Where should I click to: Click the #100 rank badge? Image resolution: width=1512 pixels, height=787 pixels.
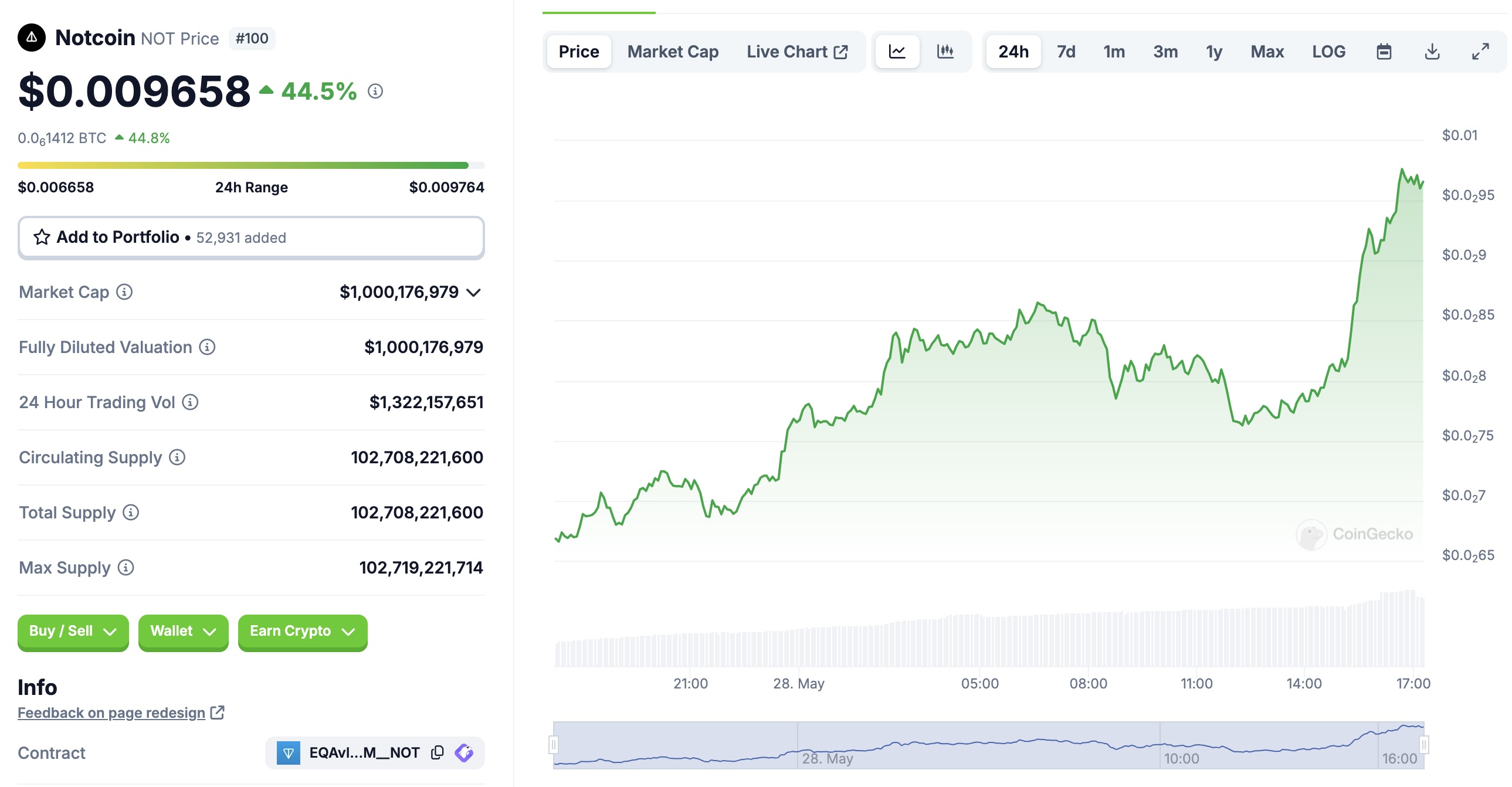click(252, 38)
